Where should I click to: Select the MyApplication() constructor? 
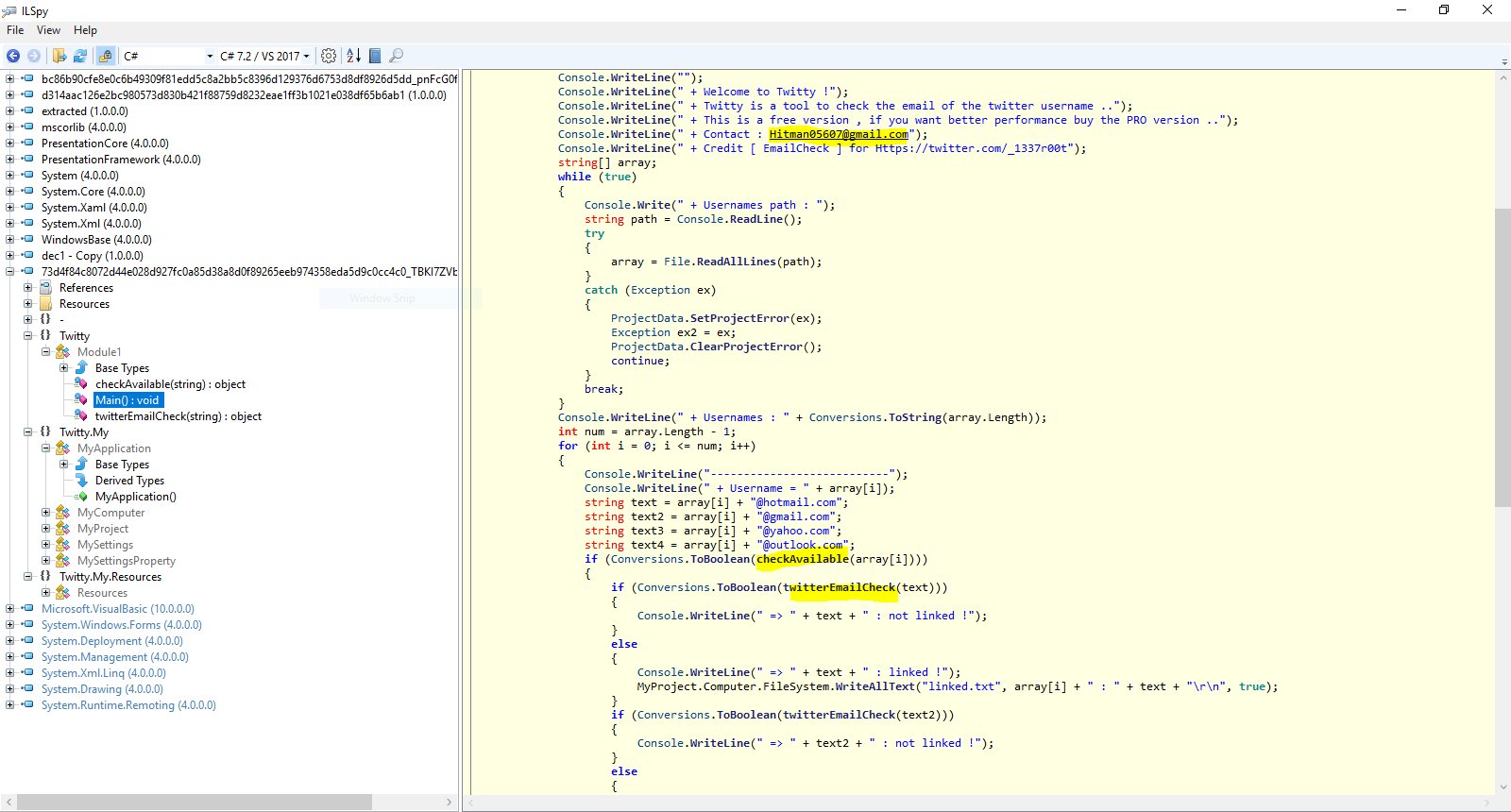coord(135,497)
